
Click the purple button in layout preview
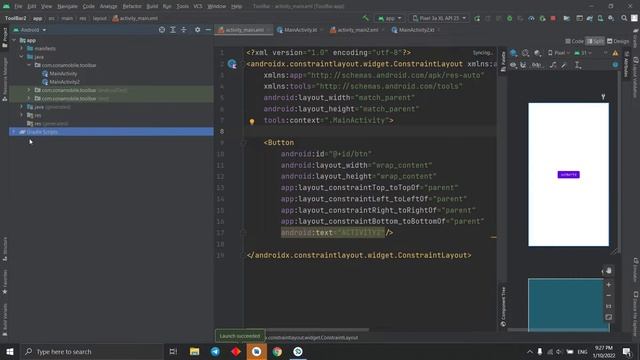coord(569,175)
